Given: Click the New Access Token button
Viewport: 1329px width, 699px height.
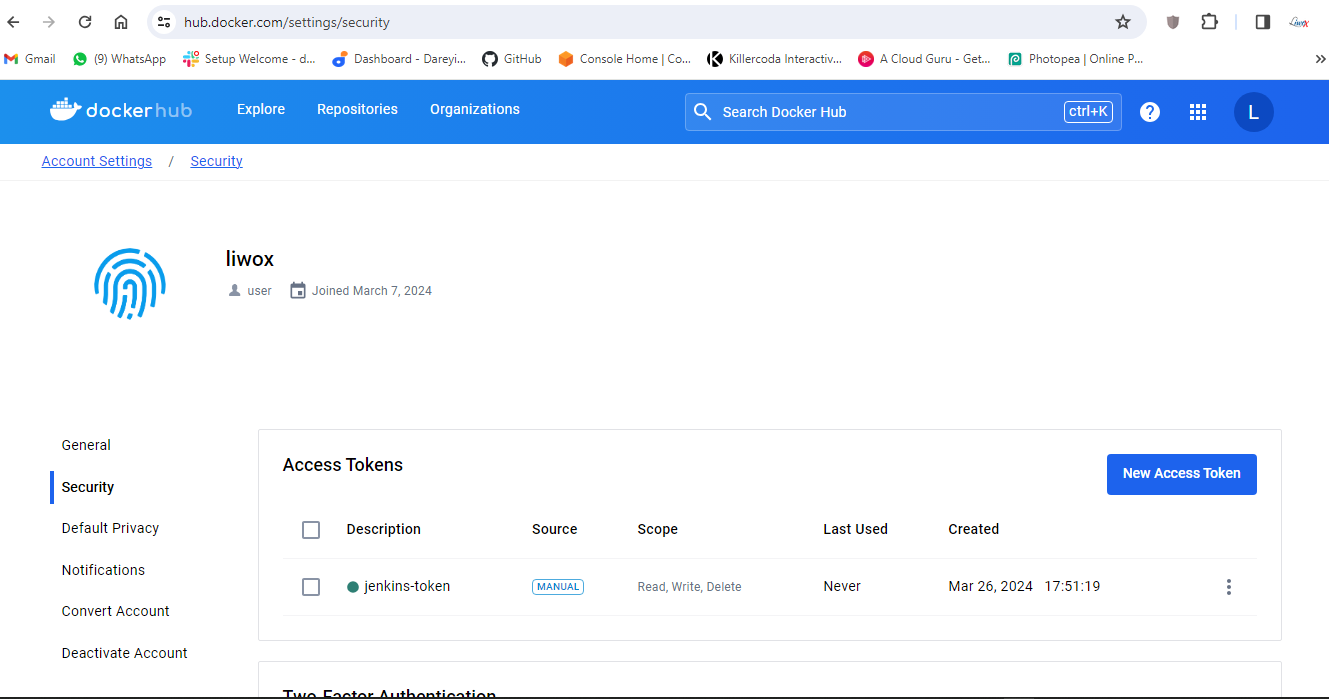Looking at the screenshot, I should [1181, 474].
